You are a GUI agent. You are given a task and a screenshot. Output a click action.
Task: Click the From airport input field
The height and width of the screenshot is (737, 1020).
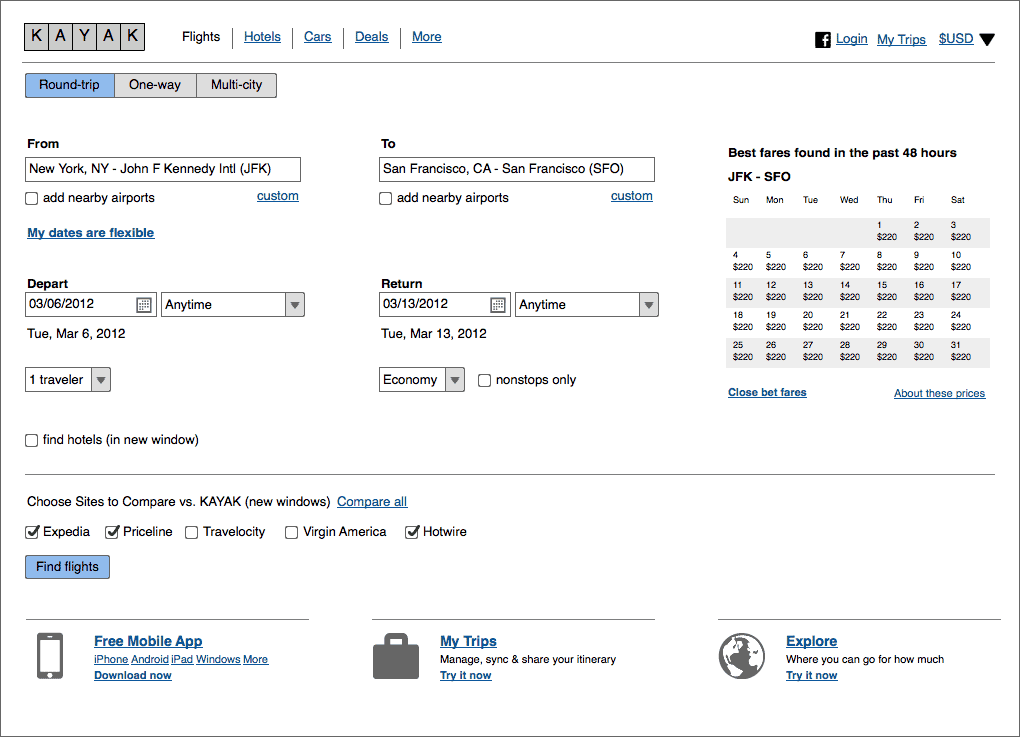click(163, 169)
